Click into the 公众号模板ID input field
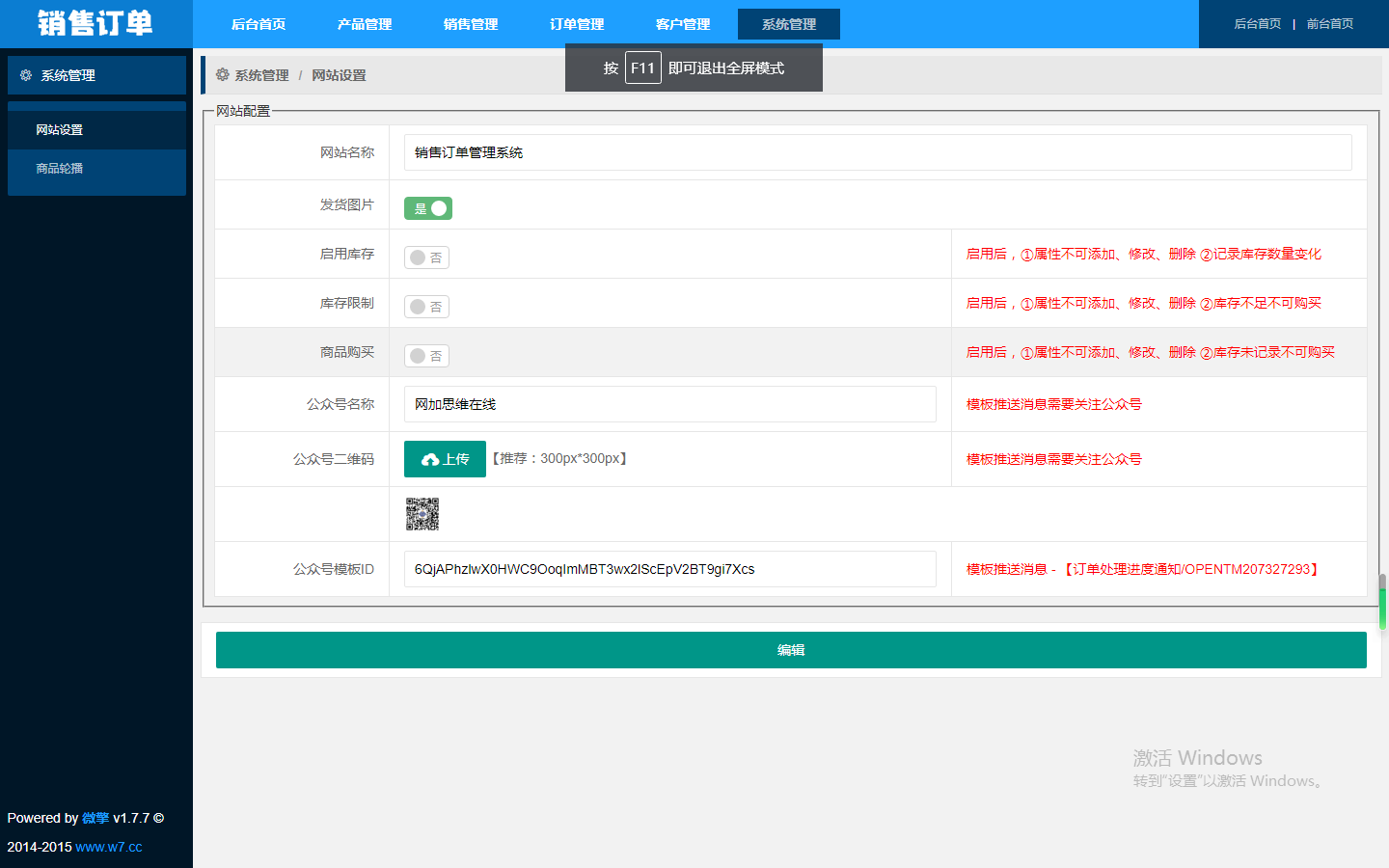 669,569
